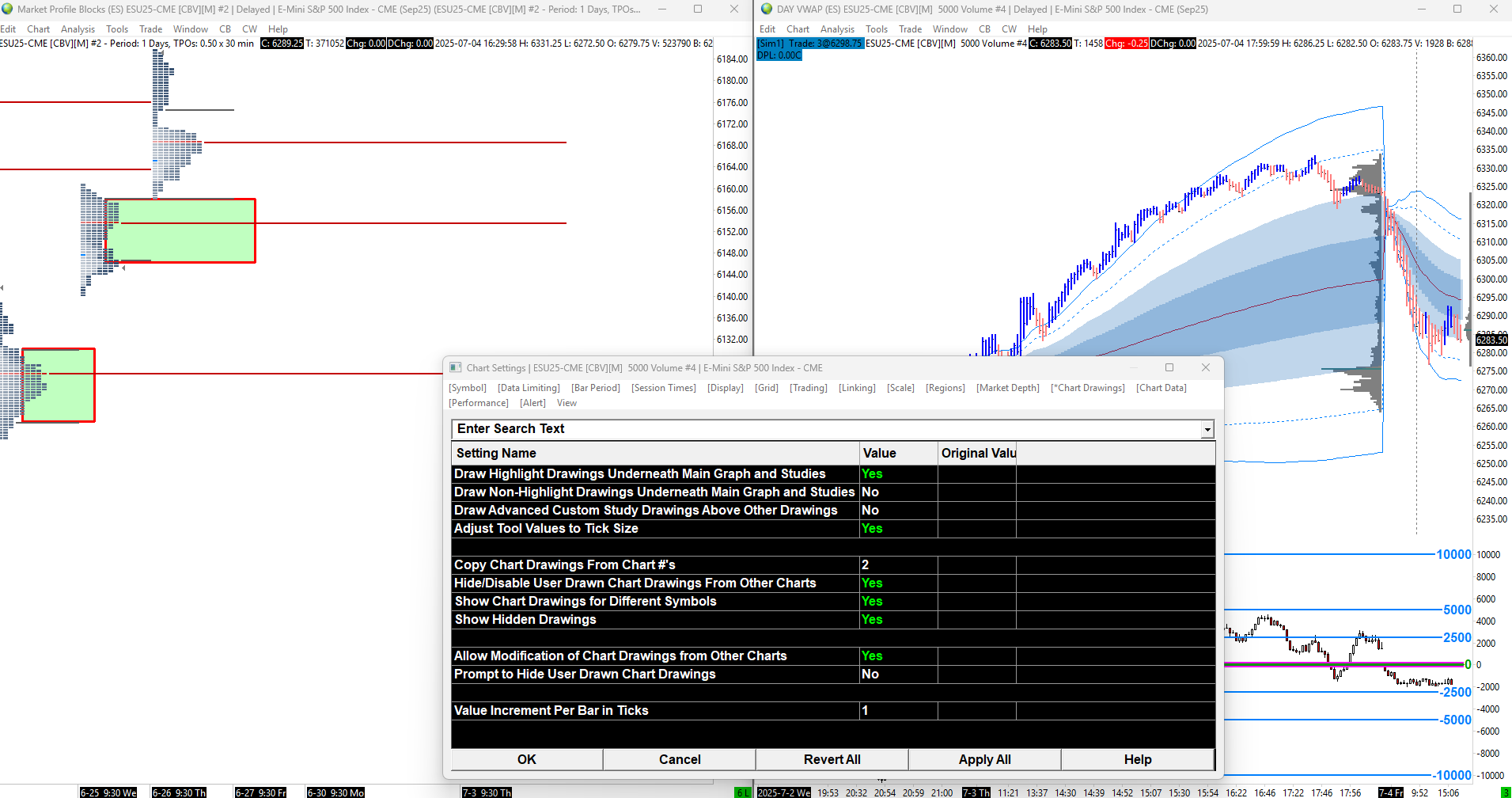Viewport: 1512px width, 798px height.
Task: Switch to the [Trading] tab
Action: coord(809,388)
